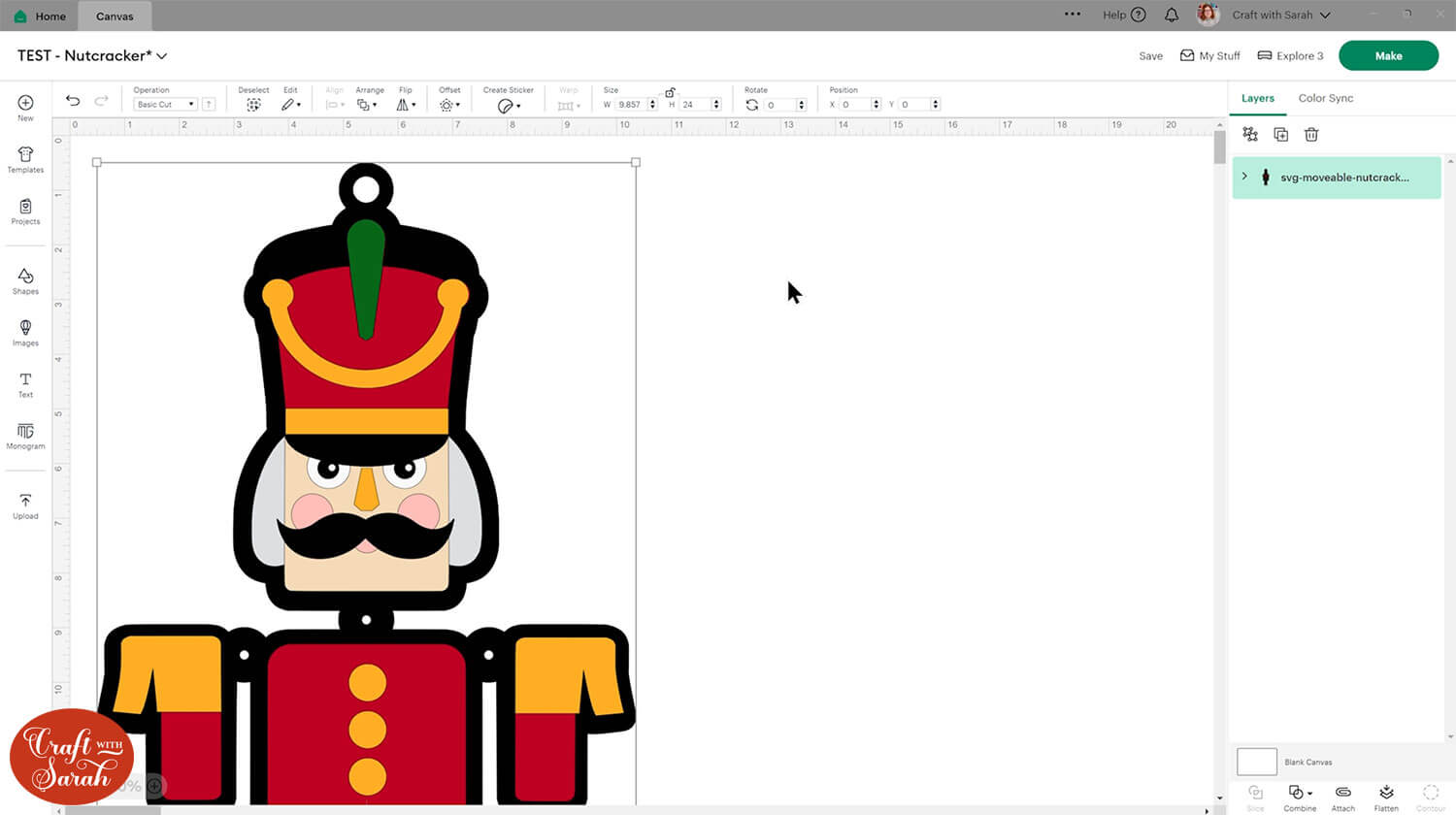This screenshot has height=815, width=1456.
Task: Expand the svg-moveable-nutcracker layer group
Action: click(x=1244, y=177)
